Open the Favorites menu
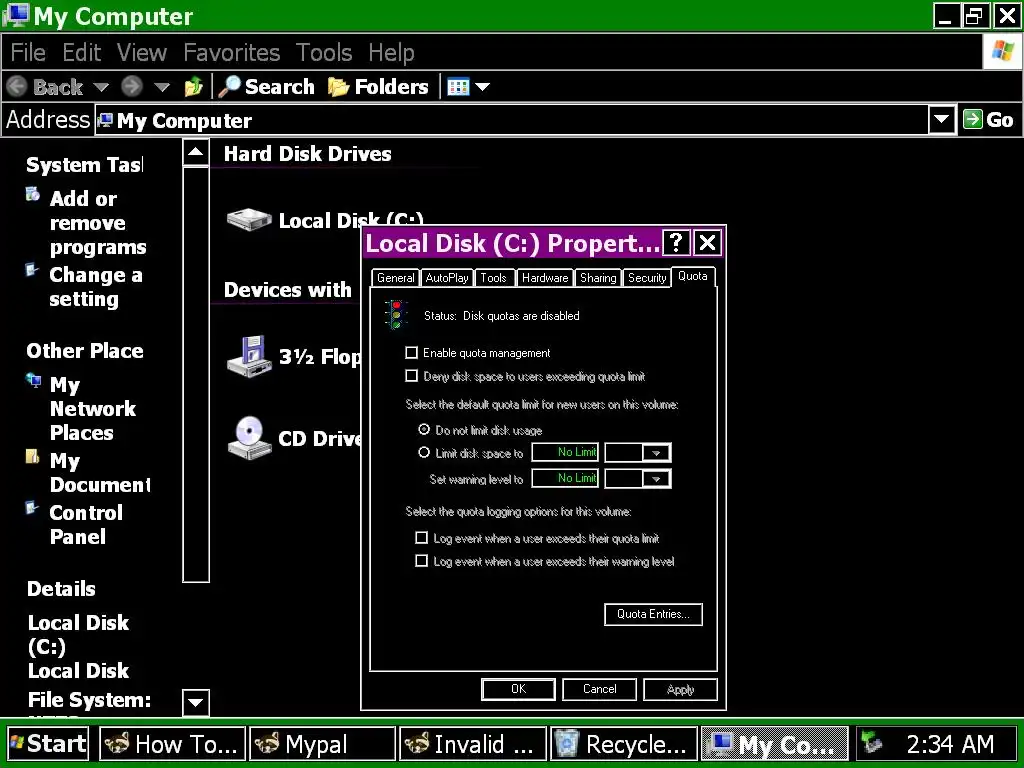 click(231, 52)
